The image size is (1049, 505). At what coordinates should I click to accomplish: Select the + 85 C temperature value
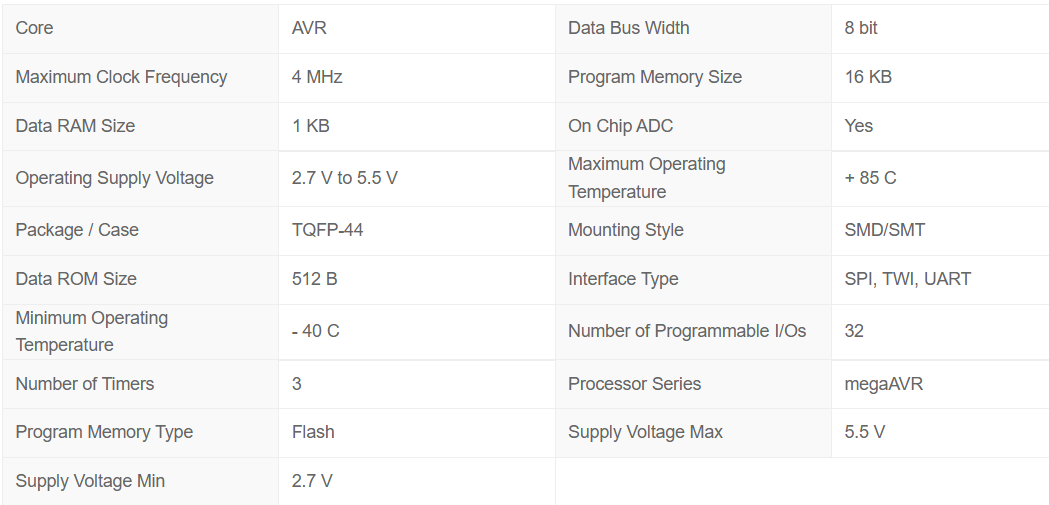870,178
